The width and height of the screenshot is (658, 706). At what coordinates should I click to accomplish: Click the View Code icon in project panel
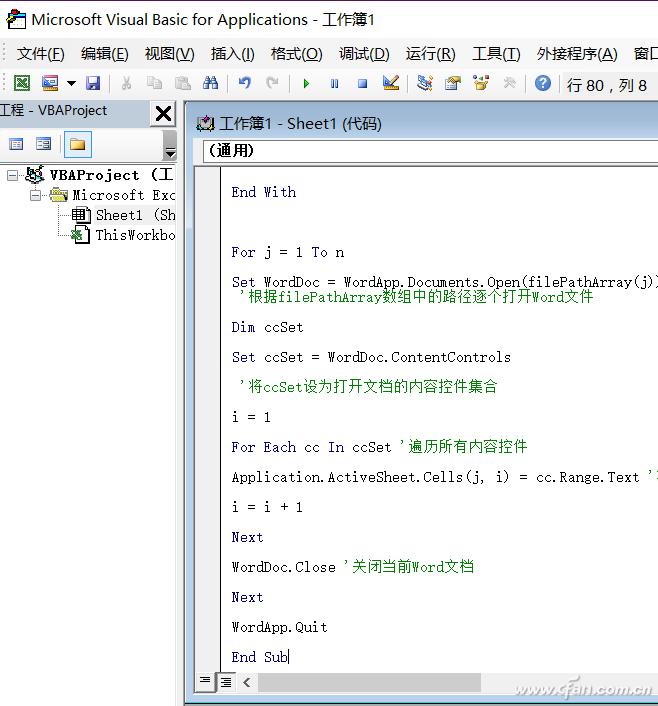16,144
